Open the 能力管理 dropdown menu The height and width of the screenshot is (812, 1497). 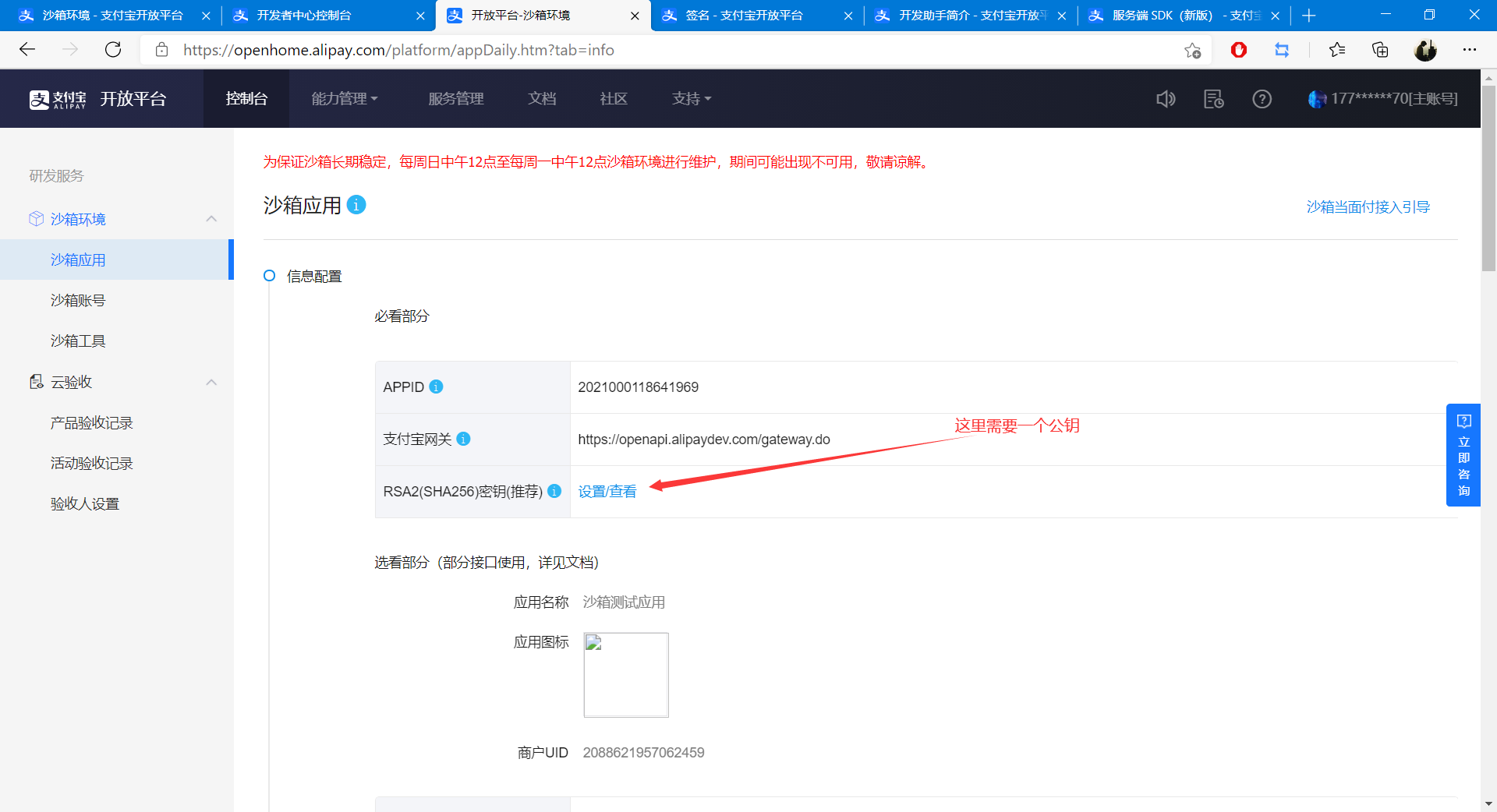(345, 99)
